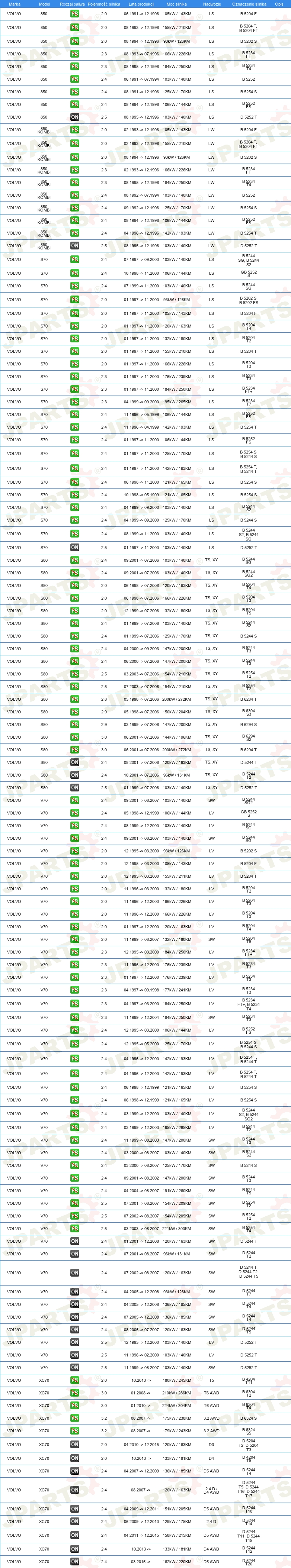Click the ON icon for V70 D 5244 T, T2, T5 row
The width and height of the screenshot is (291, 1568).
click(x=74, y=1273)
